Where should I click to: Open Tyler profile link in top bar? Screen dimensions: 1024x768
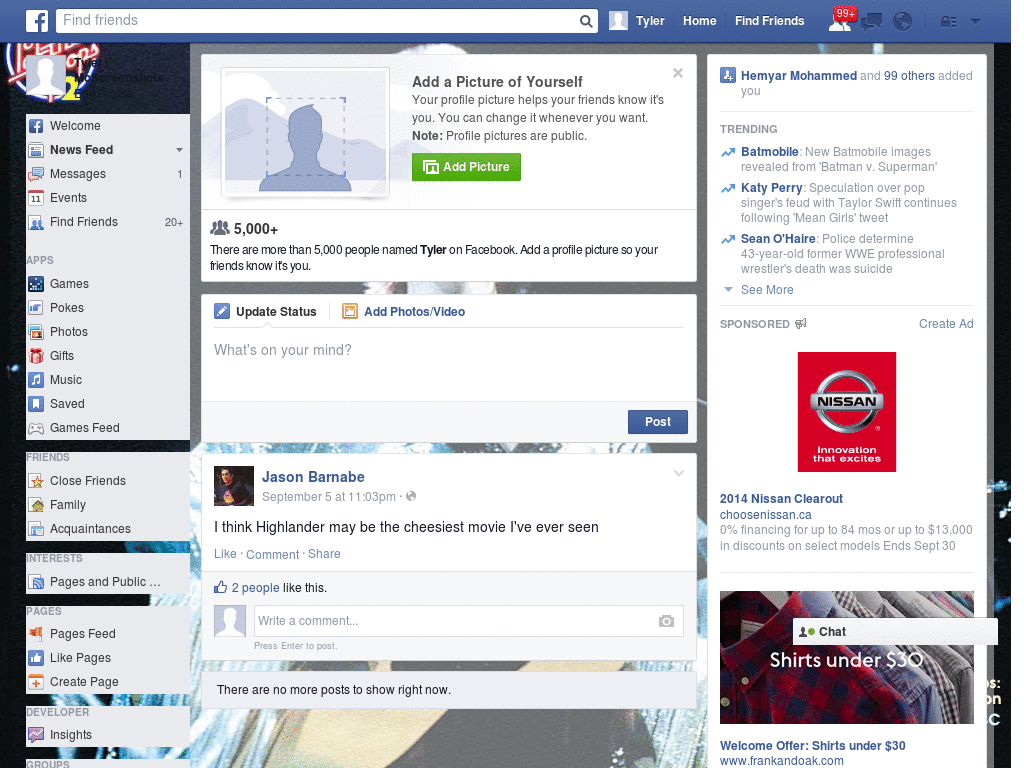tap(650, 21)
